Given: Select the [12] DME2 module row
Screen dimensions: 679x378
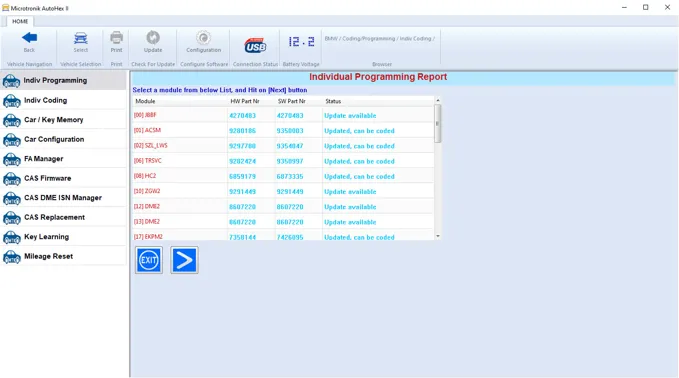Looking at the screenshot, I should 283,207.
